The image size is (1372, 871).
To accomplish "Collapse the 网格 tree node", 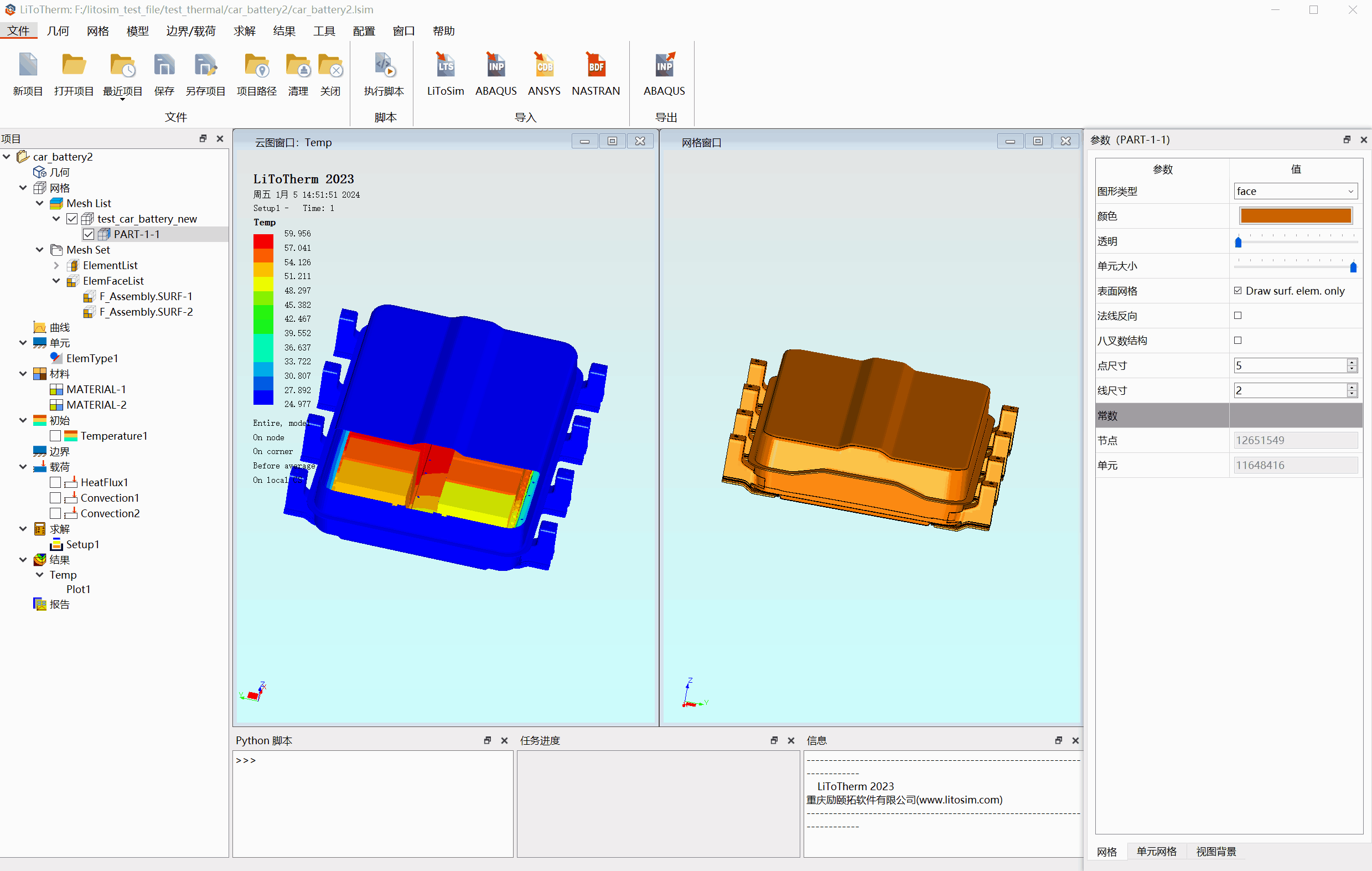I will (23, 188).
